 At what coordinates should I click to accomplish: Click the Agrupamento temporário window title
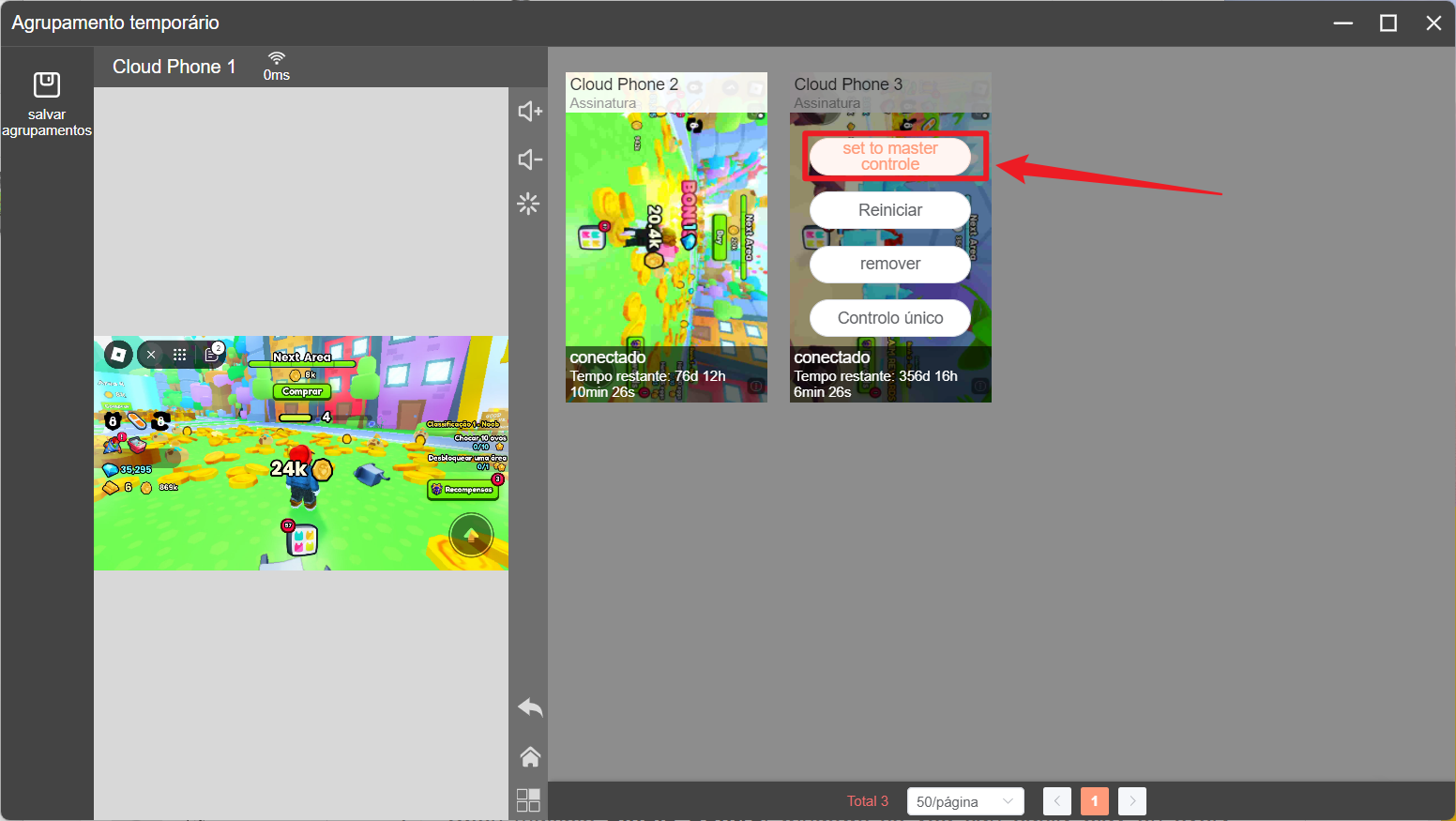(x=115, y=23)
